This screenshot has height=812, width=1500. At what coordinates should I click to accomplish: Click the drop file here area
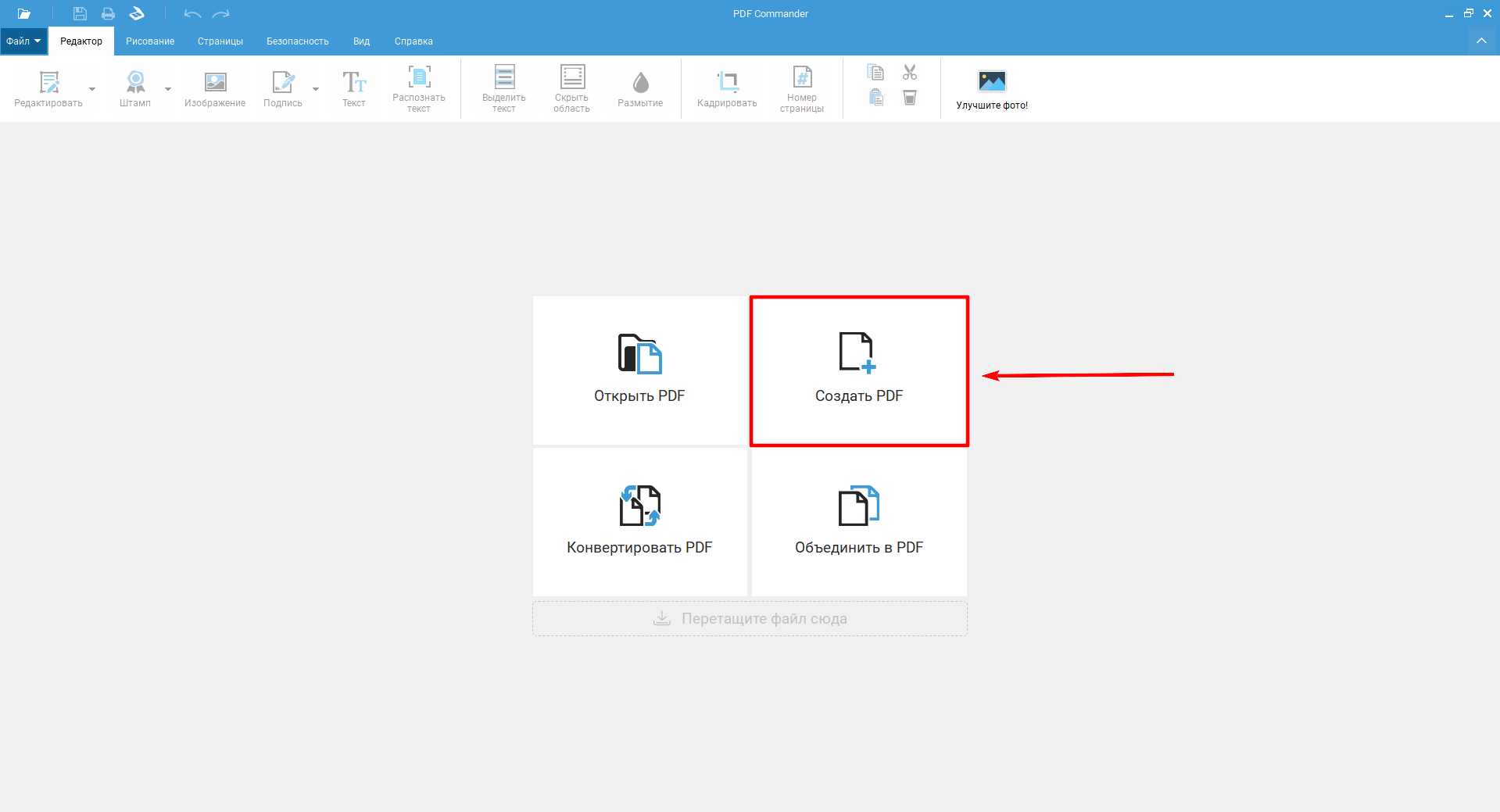click(750, 618)
